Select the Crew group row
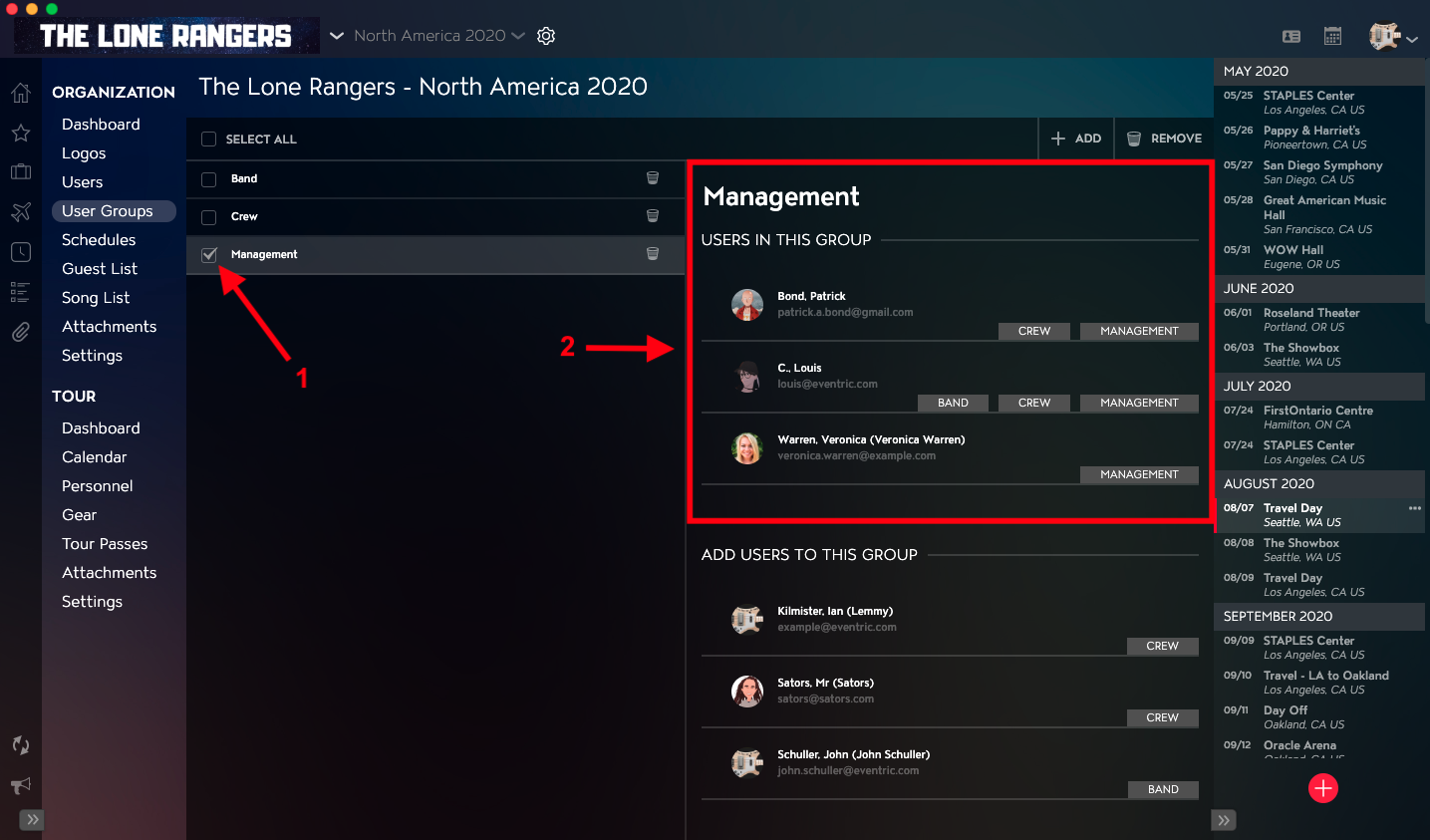1430x840 pixels. (435, 217)
